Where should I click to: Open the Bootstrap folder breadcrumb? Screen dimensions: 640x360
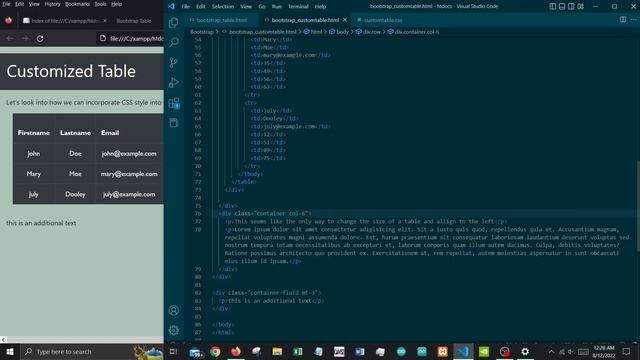(x=202, y=31)
